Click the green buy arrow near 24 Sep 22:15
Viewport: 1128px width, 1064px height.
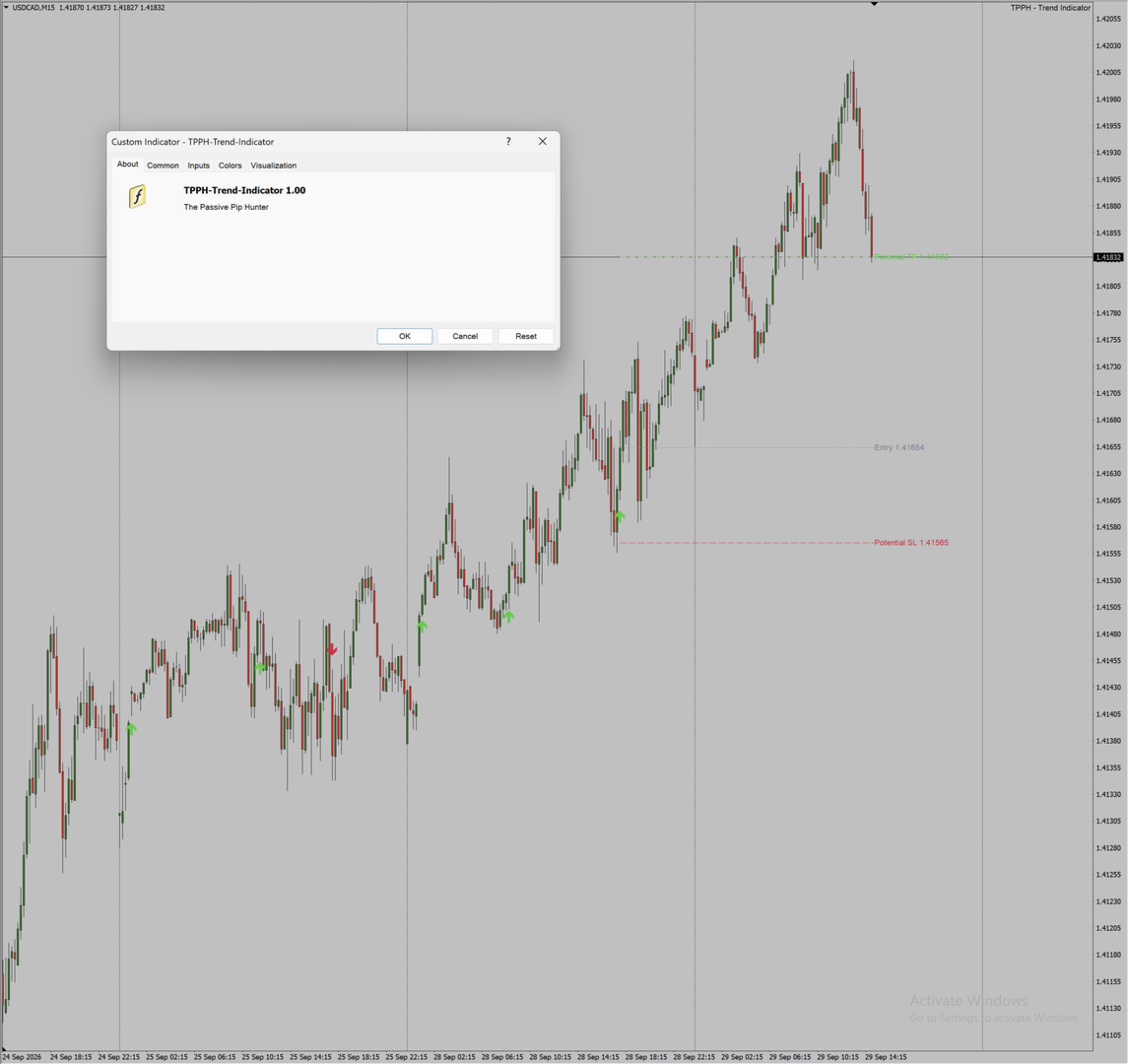(131, 728)
